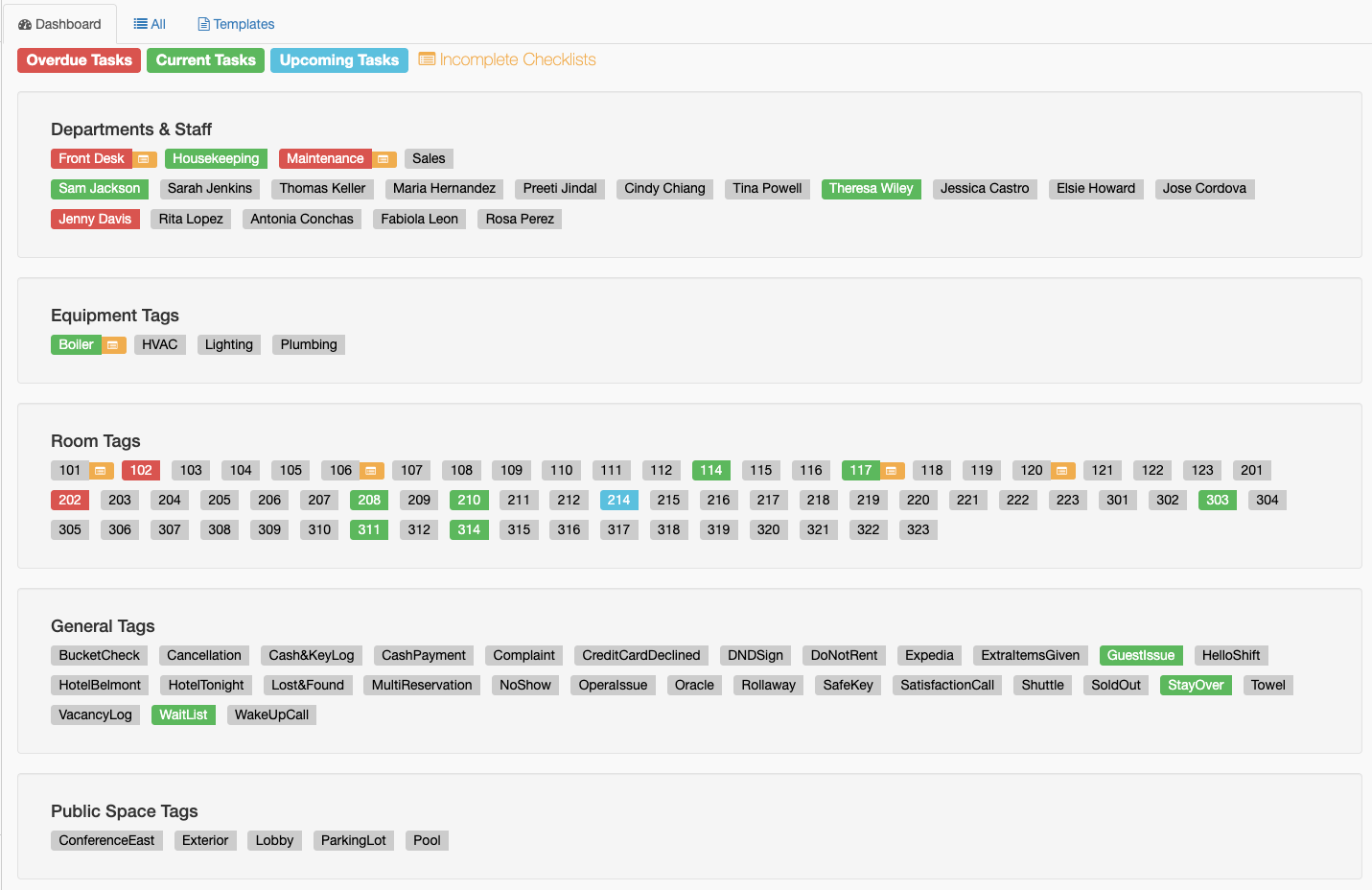Screen dimensions: 1372x890
Task: Select the HelloShift tag
Action: coord(1231,656)
